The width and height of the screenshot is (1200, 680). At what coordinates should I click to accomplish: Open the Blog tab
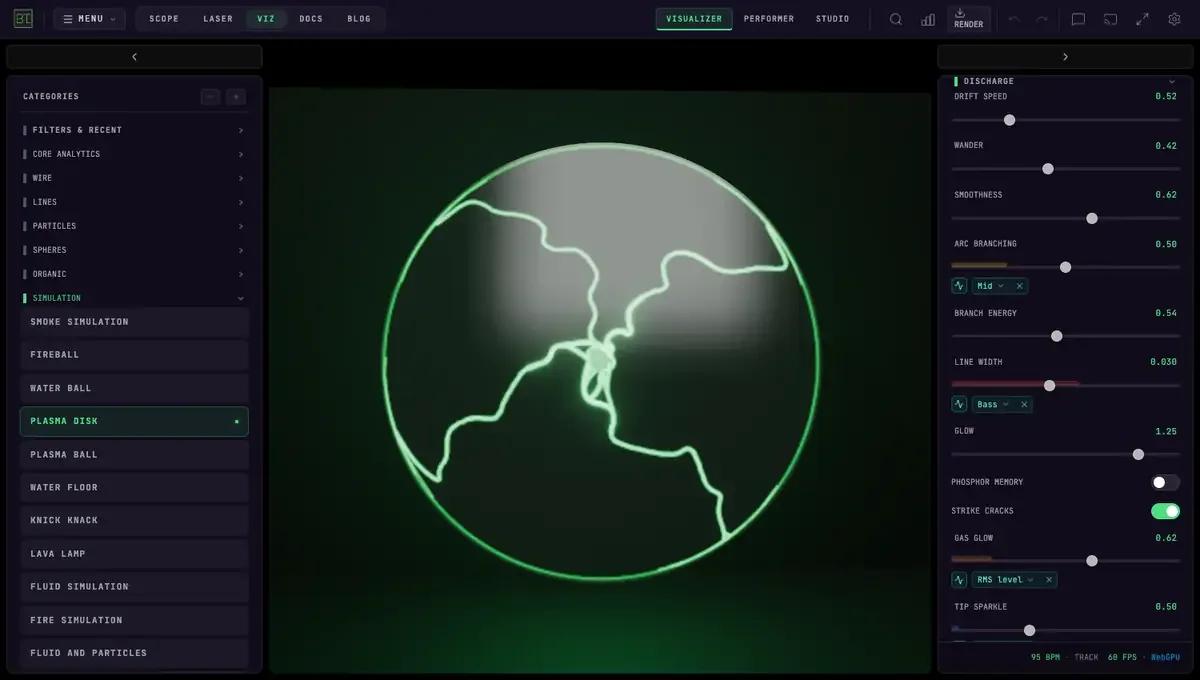359,19
